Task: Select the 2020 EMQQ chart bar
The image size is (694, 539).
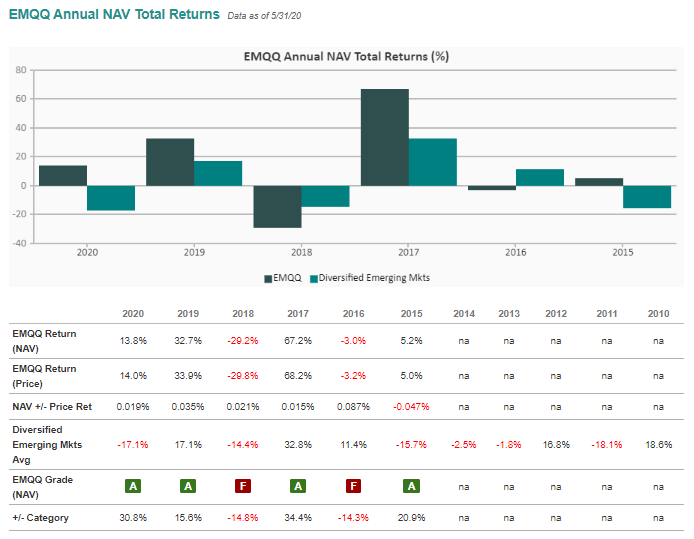Action: tap(63, 175)
